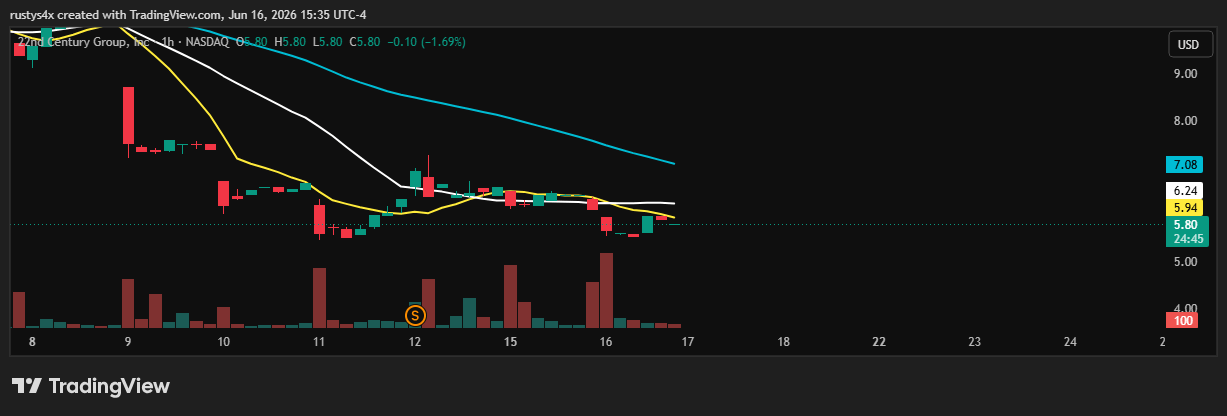Click the 5.80 current price label
1227x416 pixels.
[x=1187, y=225]
